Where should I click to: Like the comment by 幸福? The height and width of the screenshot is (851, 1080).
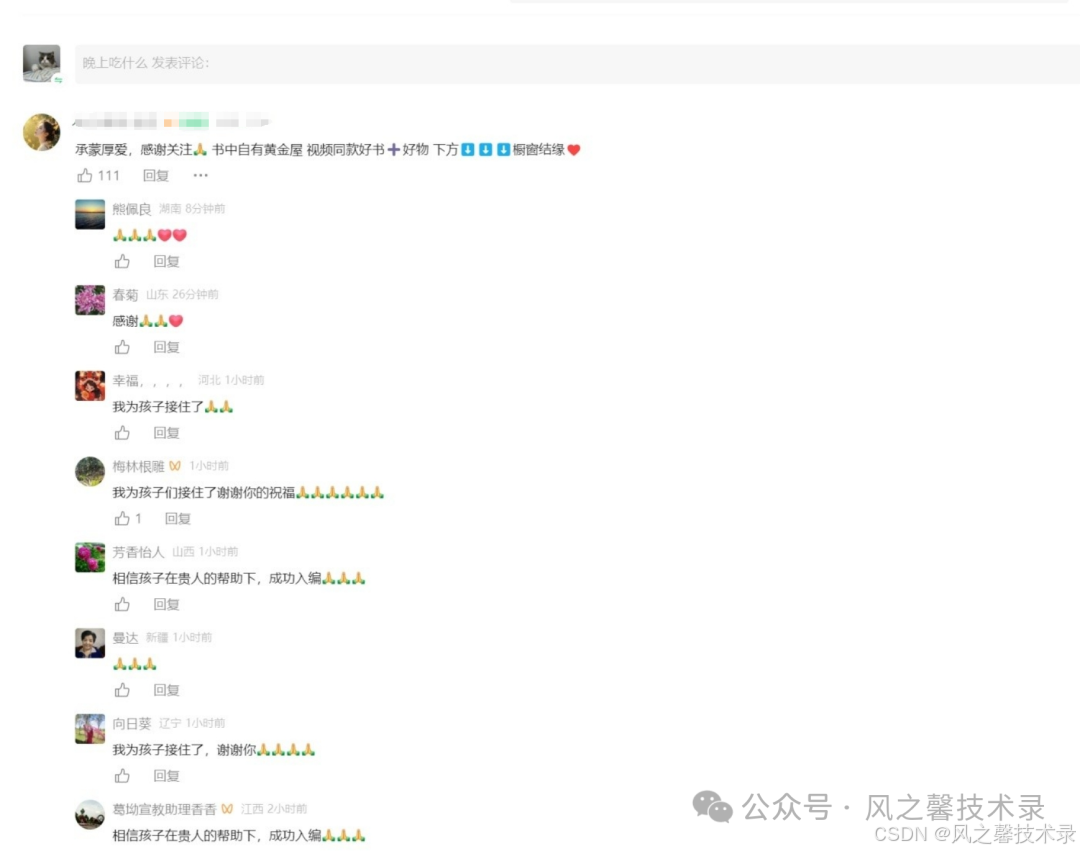[x=123, y=432]
